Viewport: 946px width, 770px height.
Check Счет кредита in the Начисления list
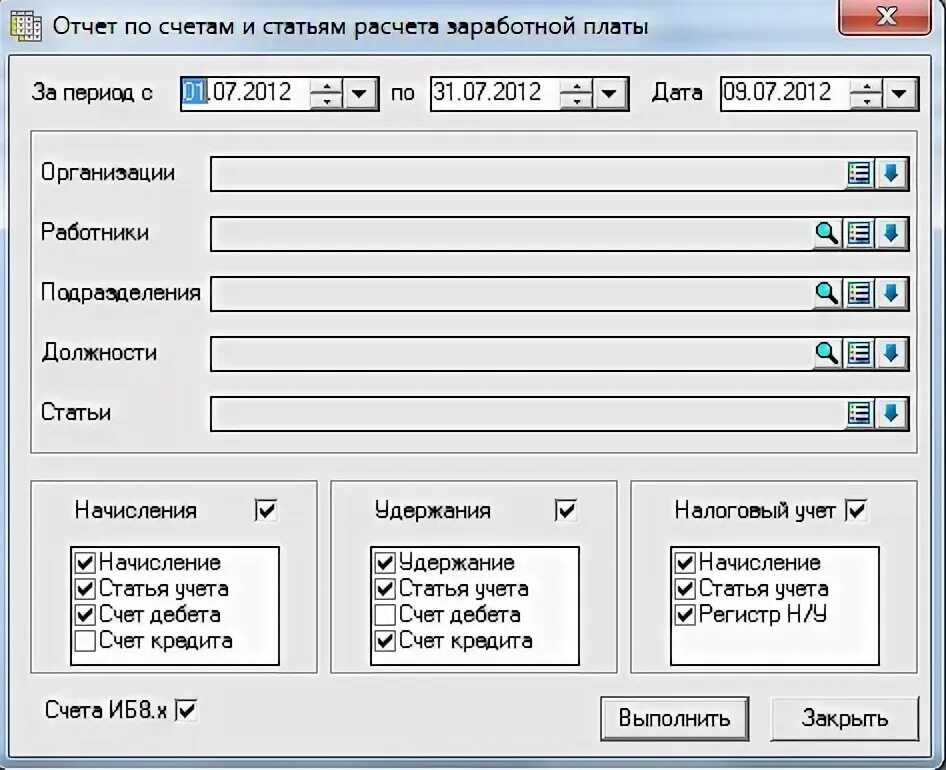click(85, 641)
